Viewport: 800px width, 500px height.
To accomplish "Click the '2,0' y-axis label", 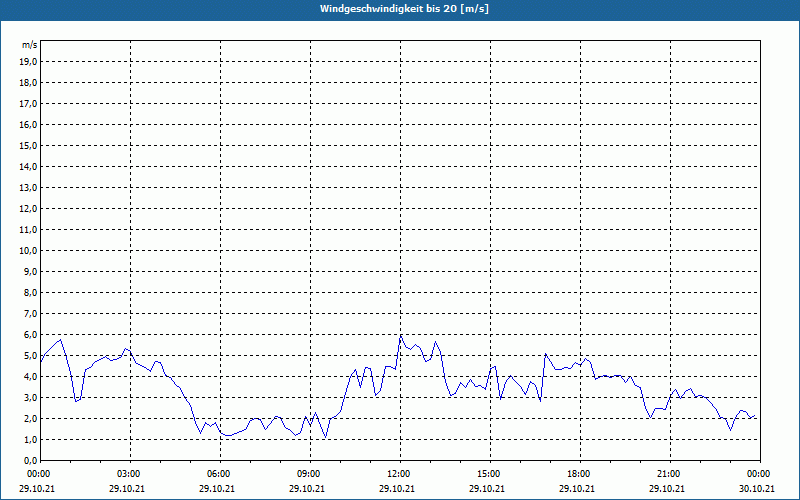I will pos(30,418).
